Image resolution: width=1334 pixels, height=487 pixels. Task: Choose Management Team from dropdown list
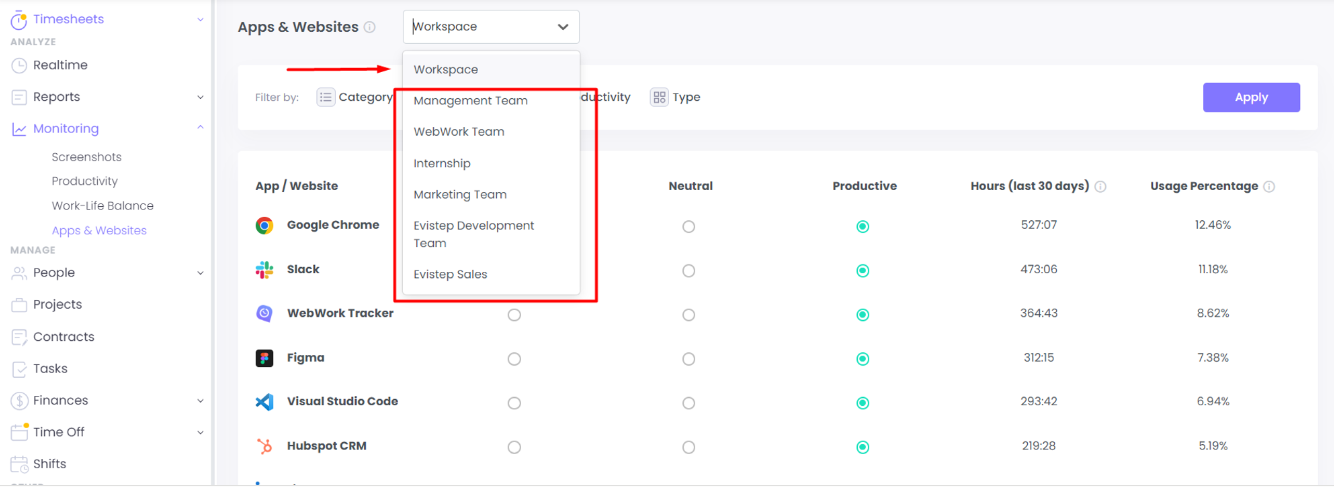[491, 101]
